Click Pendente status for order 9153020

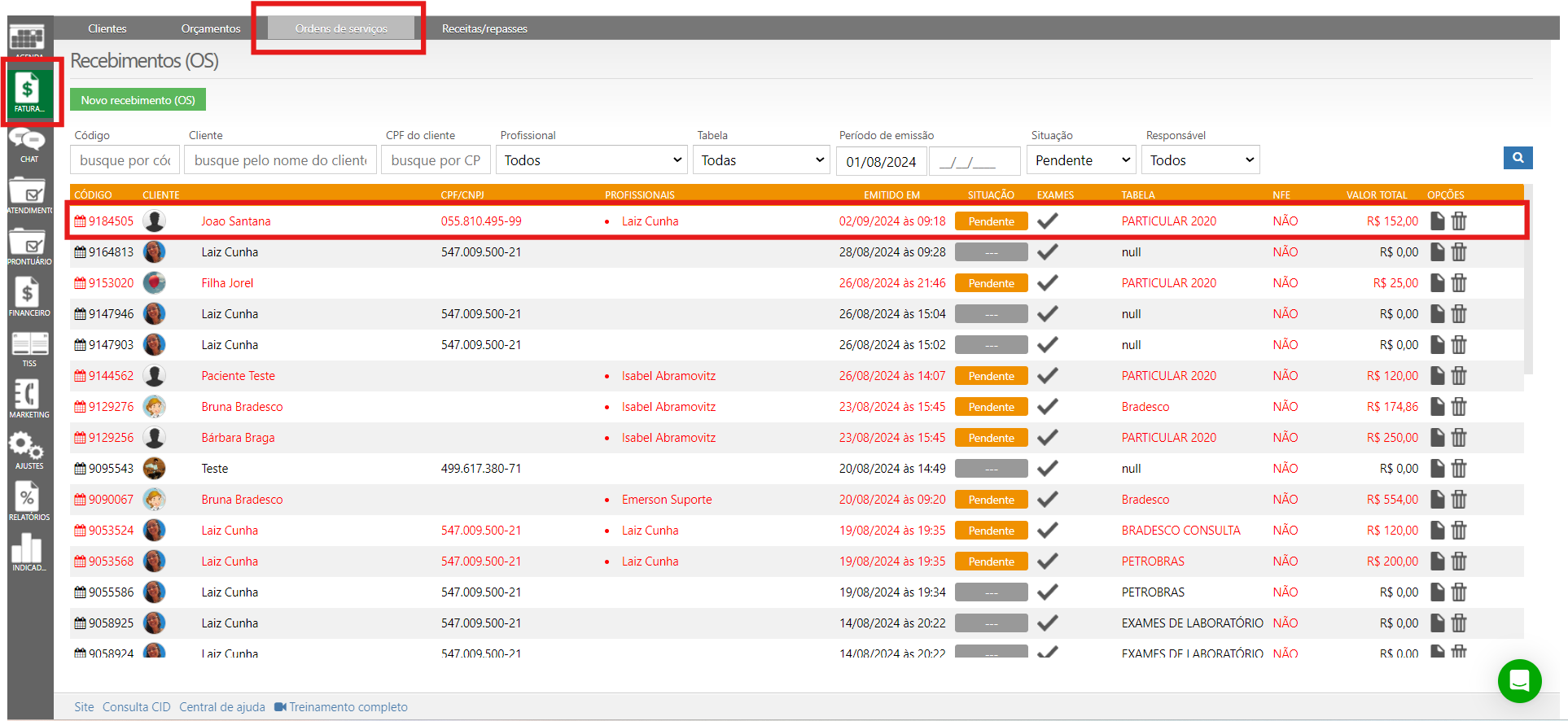pos(992,283)
